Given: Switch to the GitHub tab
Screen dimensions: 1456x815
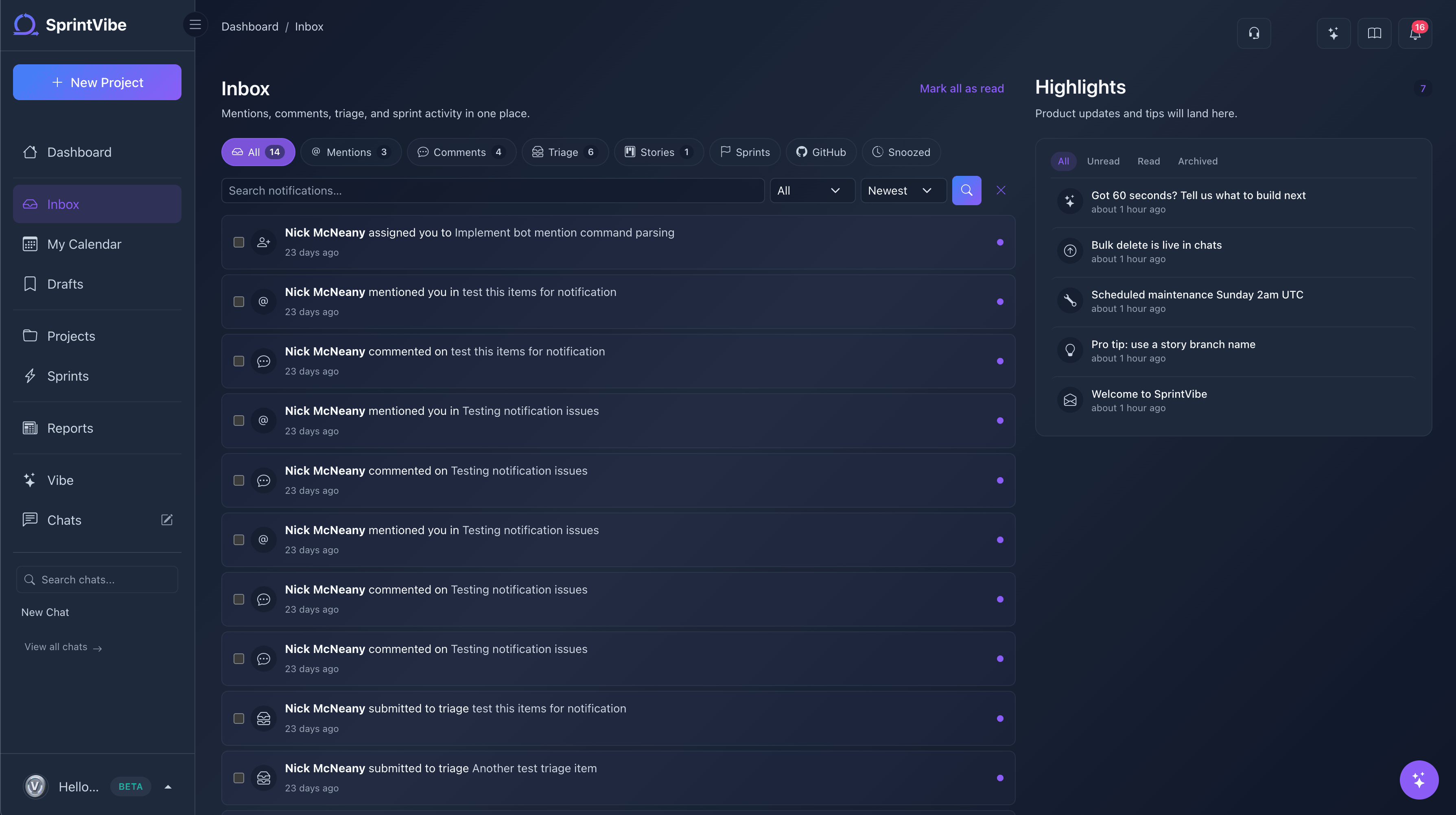Looking at the screenshot, I should [821, 152].
